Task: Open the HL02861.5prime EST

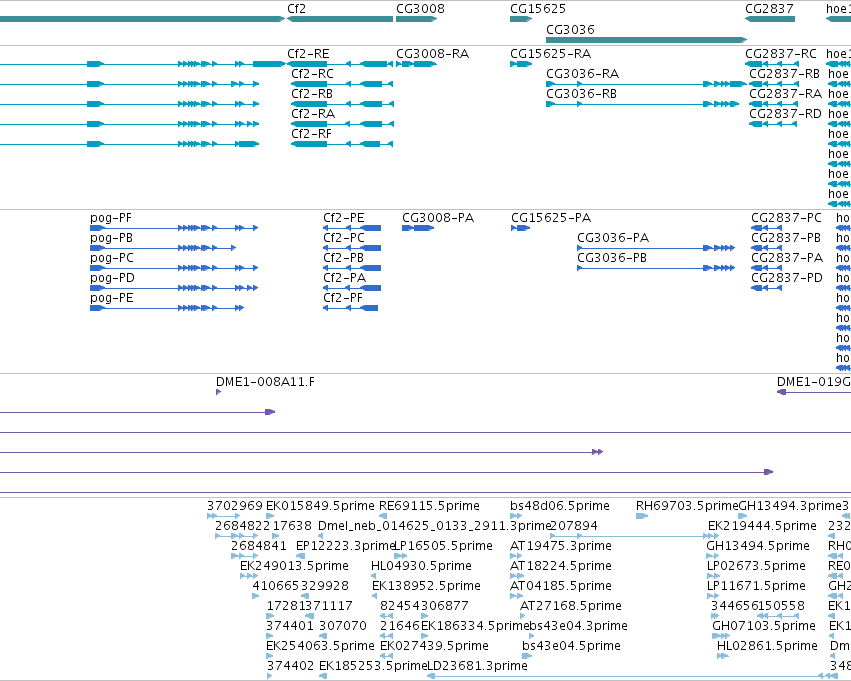Action: point(723,657)
